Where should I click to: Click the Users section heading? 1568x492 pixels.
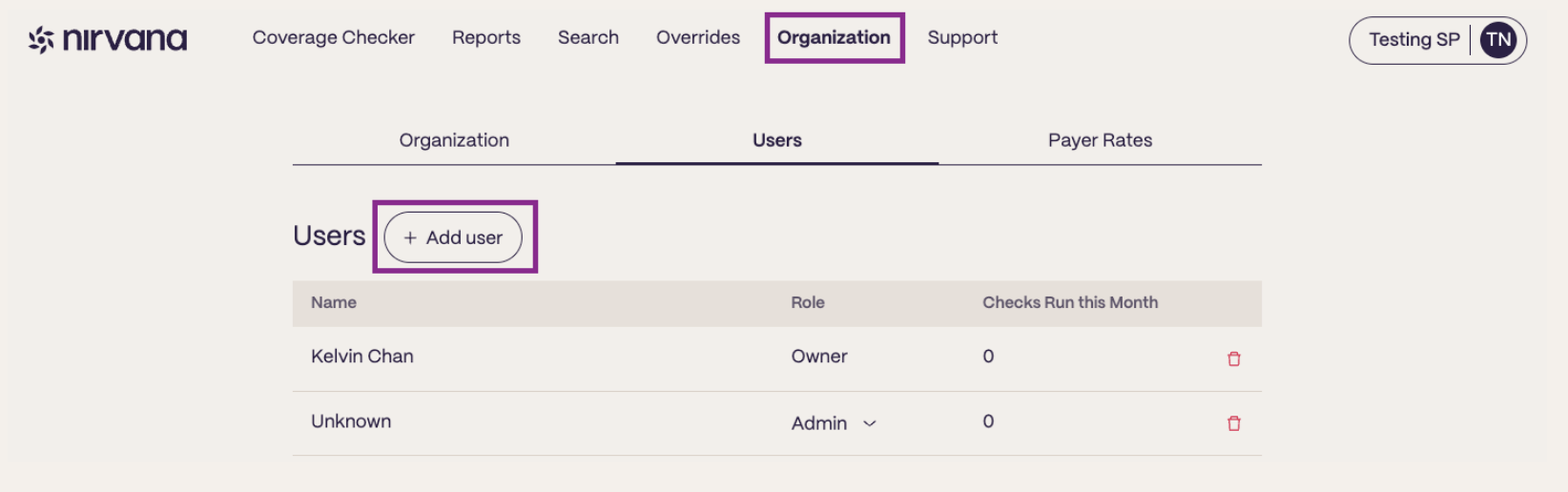(x=329, y=236)
